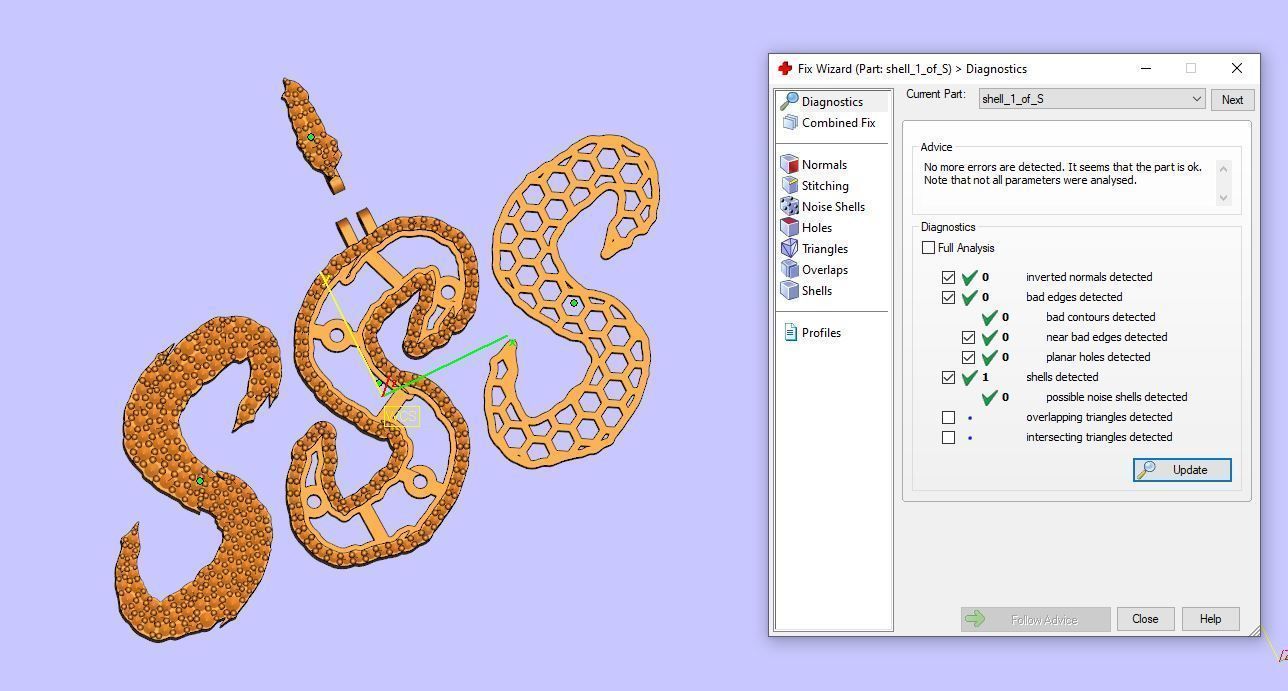Click the Shells icon in sidebar

click(x=789, y=290)
